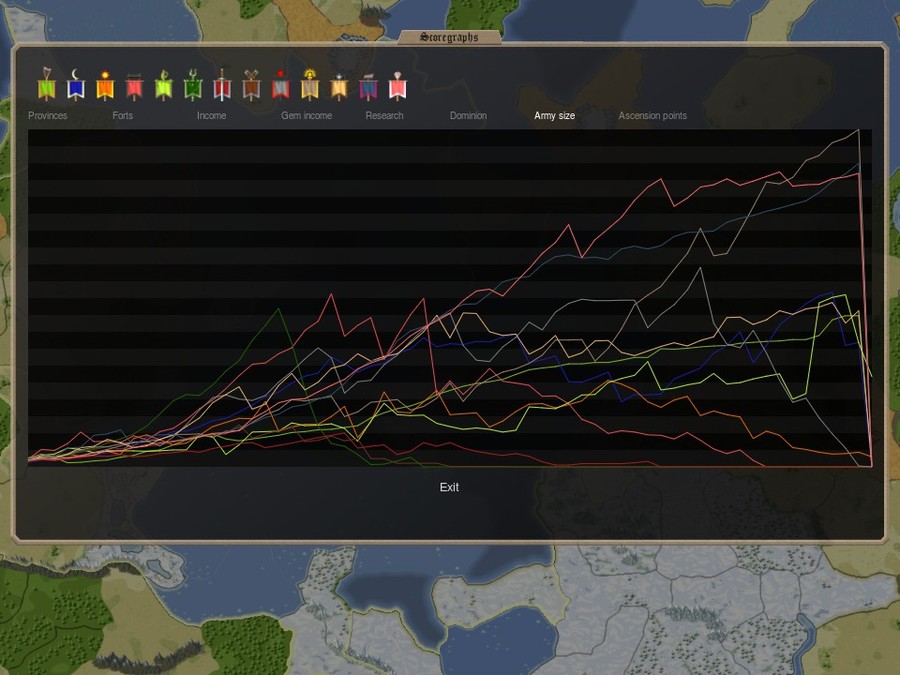This screenshot has width=900, height=675.
Task: Select the Army size graph tab
Action: click(554, 115)
